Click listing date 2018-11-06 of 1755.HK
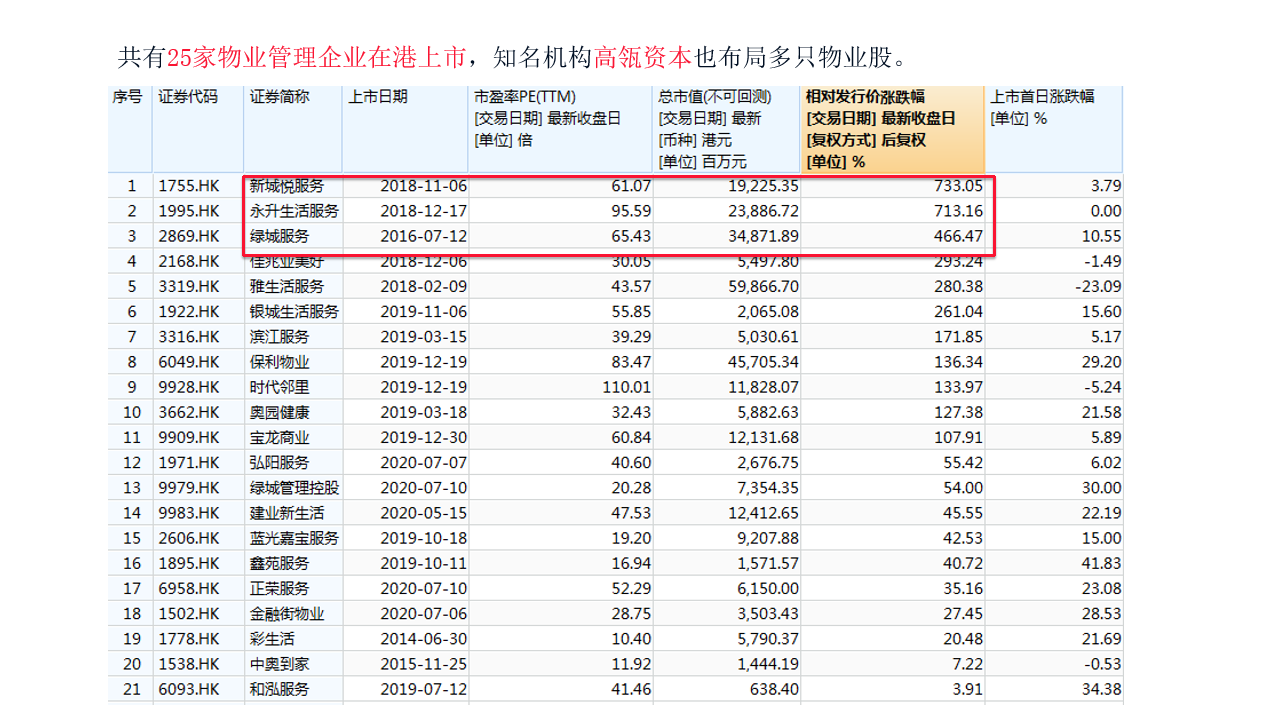Screen dimensions: 1269x714 [424, 186]
